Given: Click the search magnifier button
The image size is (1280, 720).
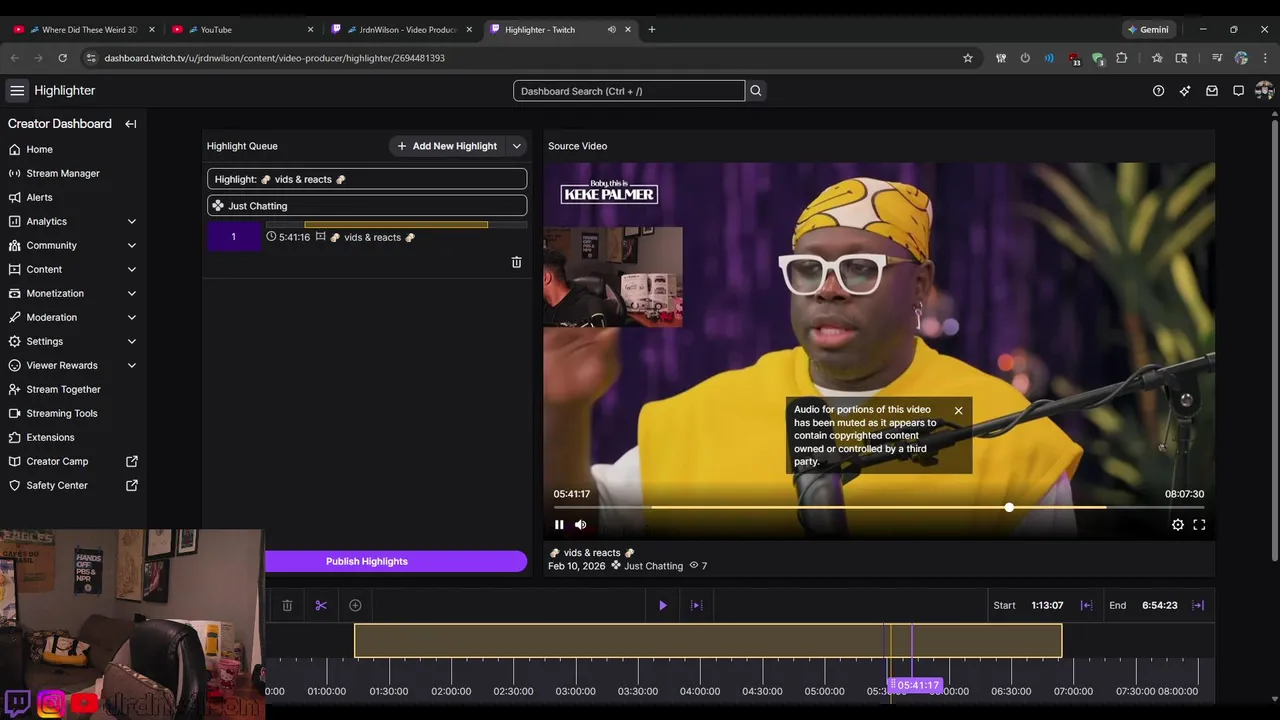Looking at the screenshot, I should pos(756,91).
